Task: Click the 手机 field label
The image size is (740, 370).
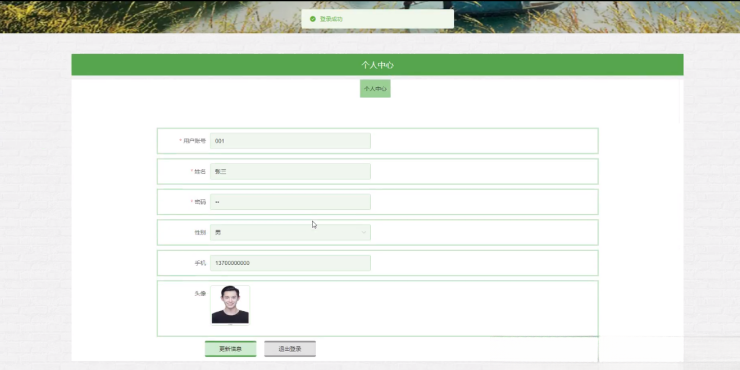Action: (200, 263)
